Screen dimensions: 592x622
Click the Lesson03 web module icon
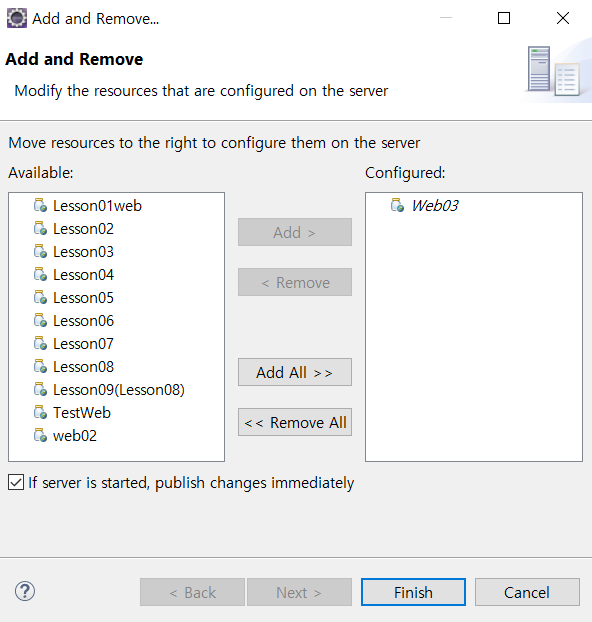click(x=40, y=251)
